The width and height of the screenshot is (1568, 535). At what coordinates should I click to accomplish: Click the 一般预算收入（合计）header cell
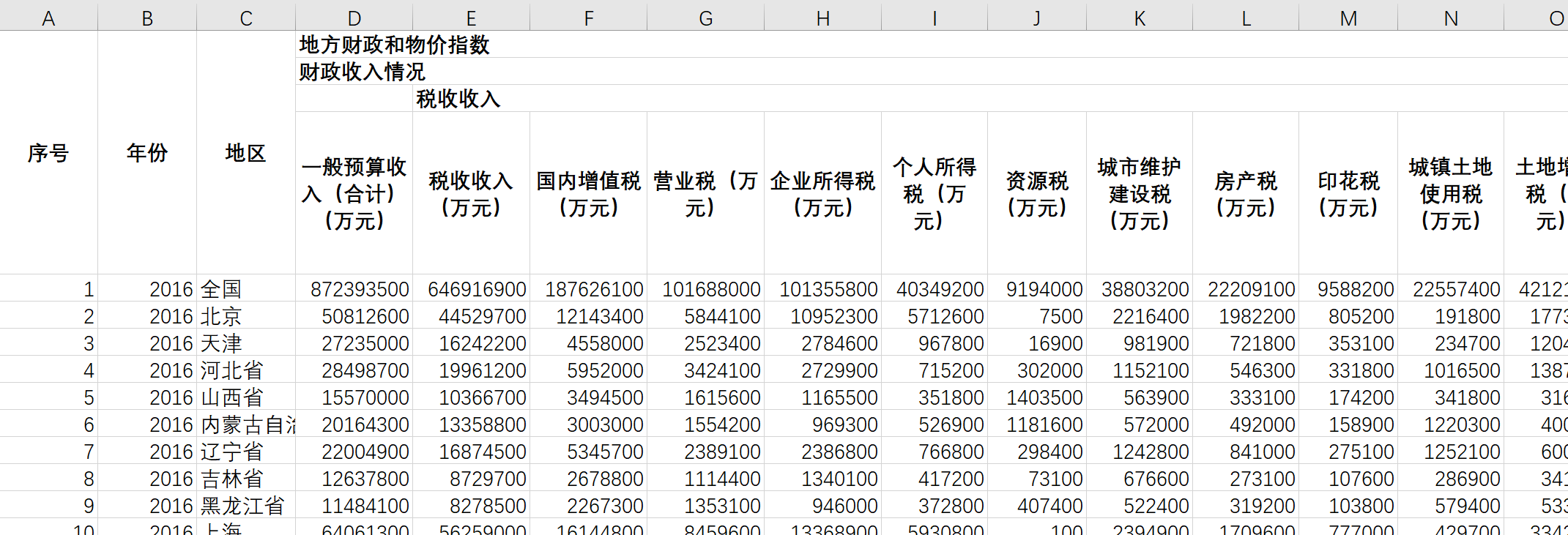pos(354,193)
